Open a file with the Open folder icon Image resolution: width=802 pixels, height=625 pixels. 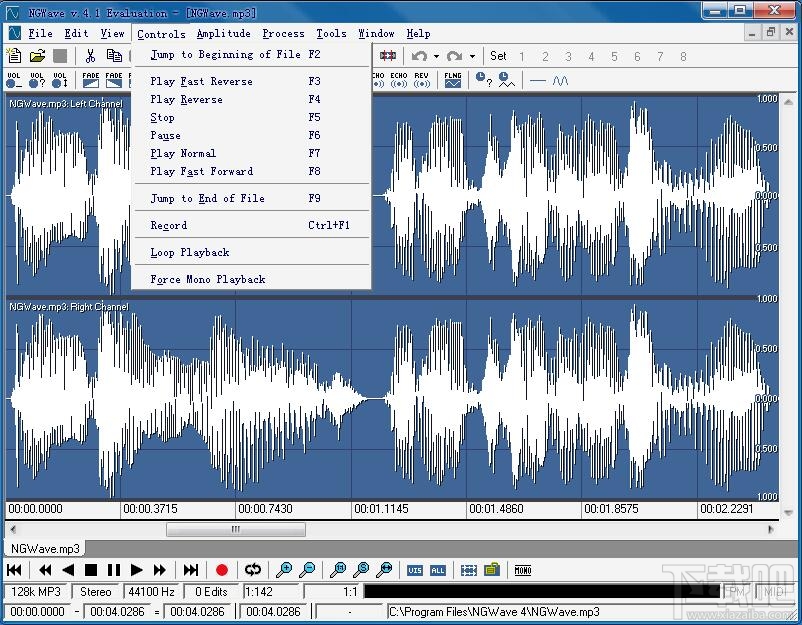(36, 56)
